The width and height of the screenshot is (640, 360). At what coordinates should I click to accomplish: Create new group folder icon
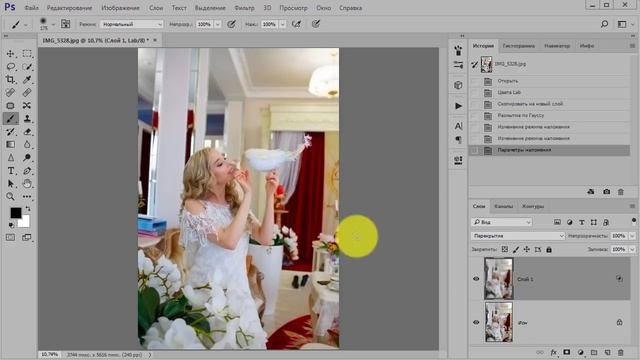594,352
